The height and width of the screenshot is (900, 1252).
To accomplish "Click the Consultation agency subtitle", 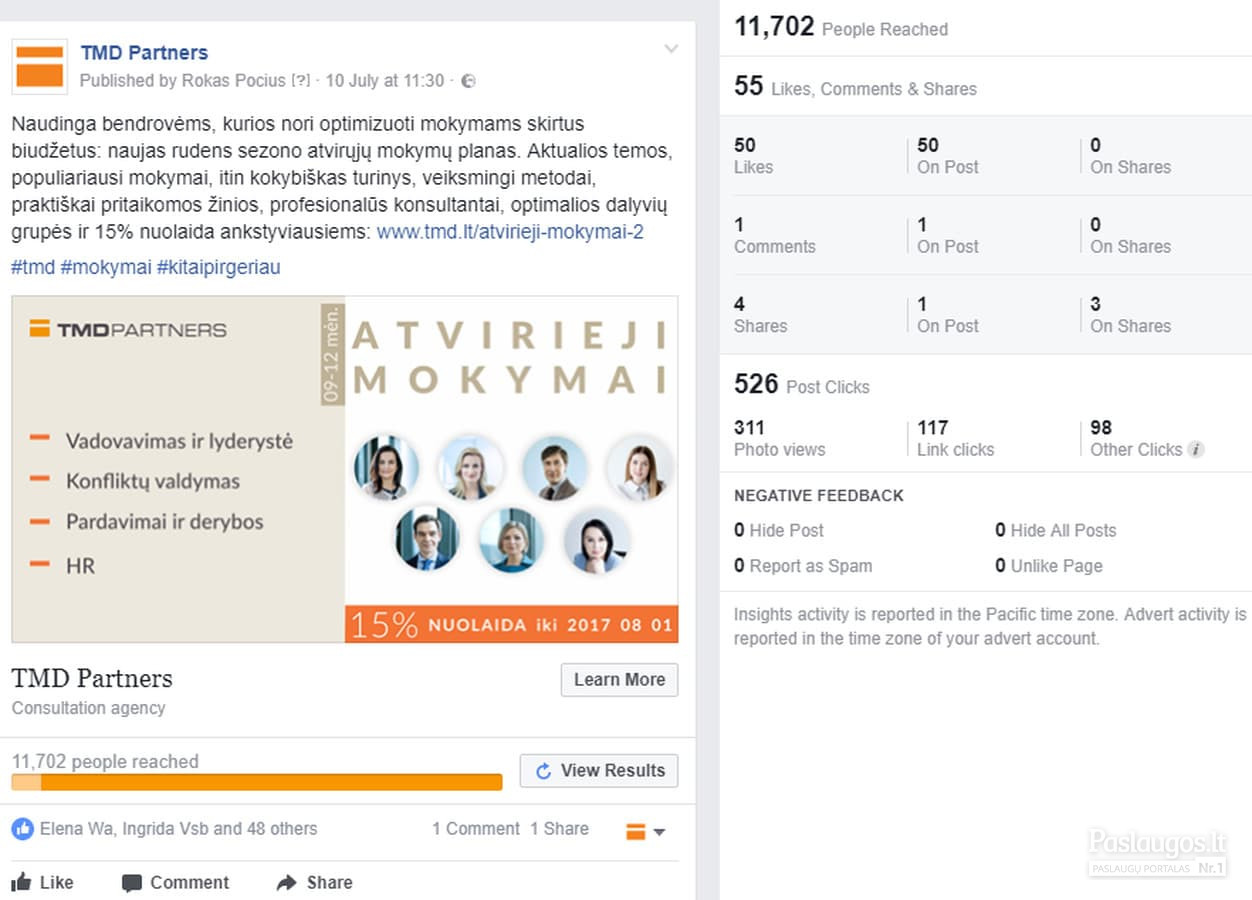I will coord(89,708).
